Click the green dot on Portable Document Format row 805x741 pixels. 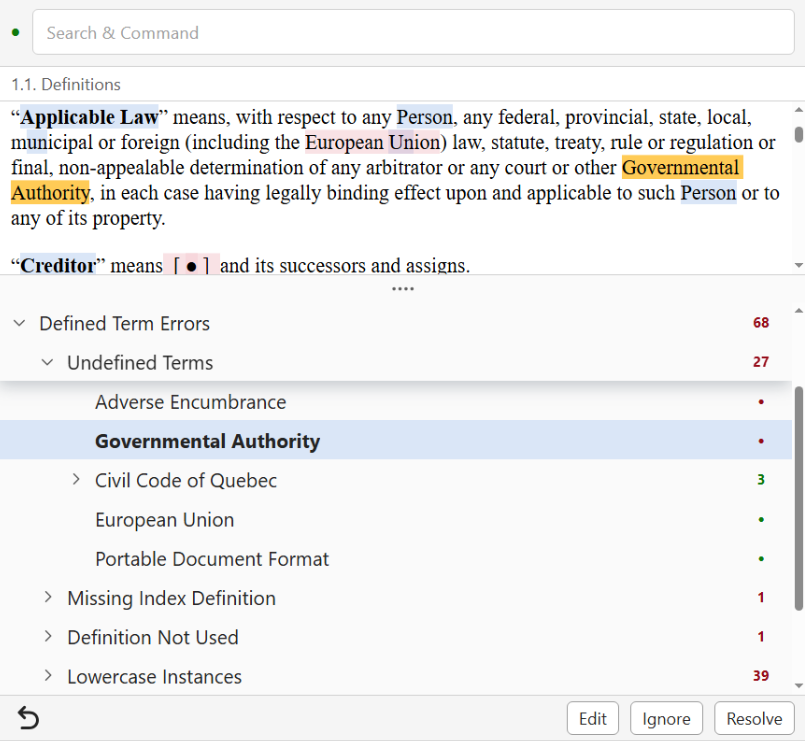pyautogui.click(x=761, y=558)
